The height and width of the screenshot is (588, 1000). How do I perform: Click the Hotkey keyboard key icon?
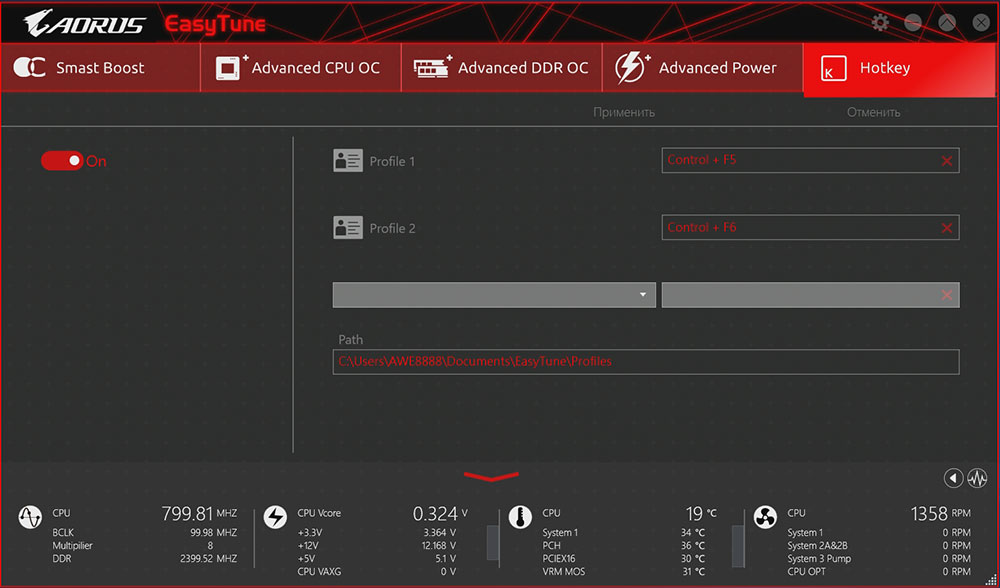click(x=834, y=68)
